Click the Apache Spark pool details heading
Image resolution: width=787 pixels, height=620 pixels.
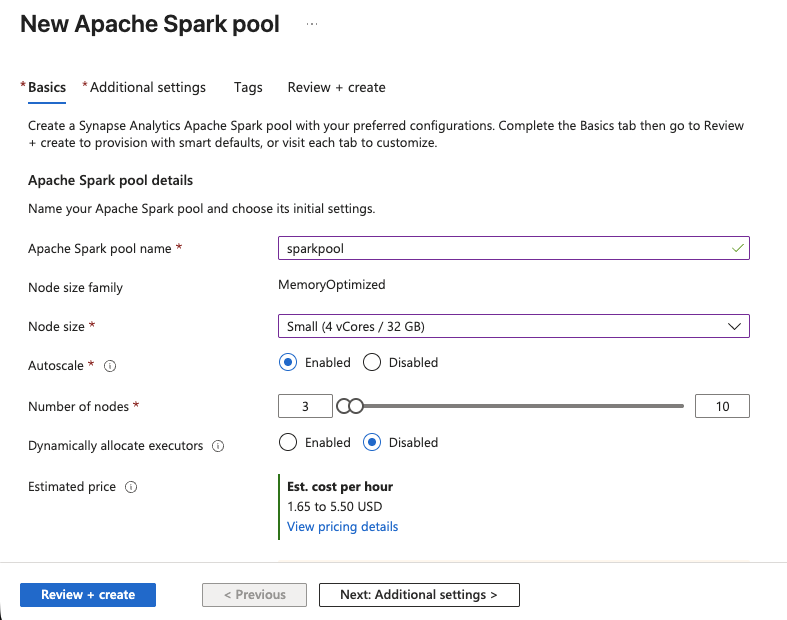(x=110, y=180)
